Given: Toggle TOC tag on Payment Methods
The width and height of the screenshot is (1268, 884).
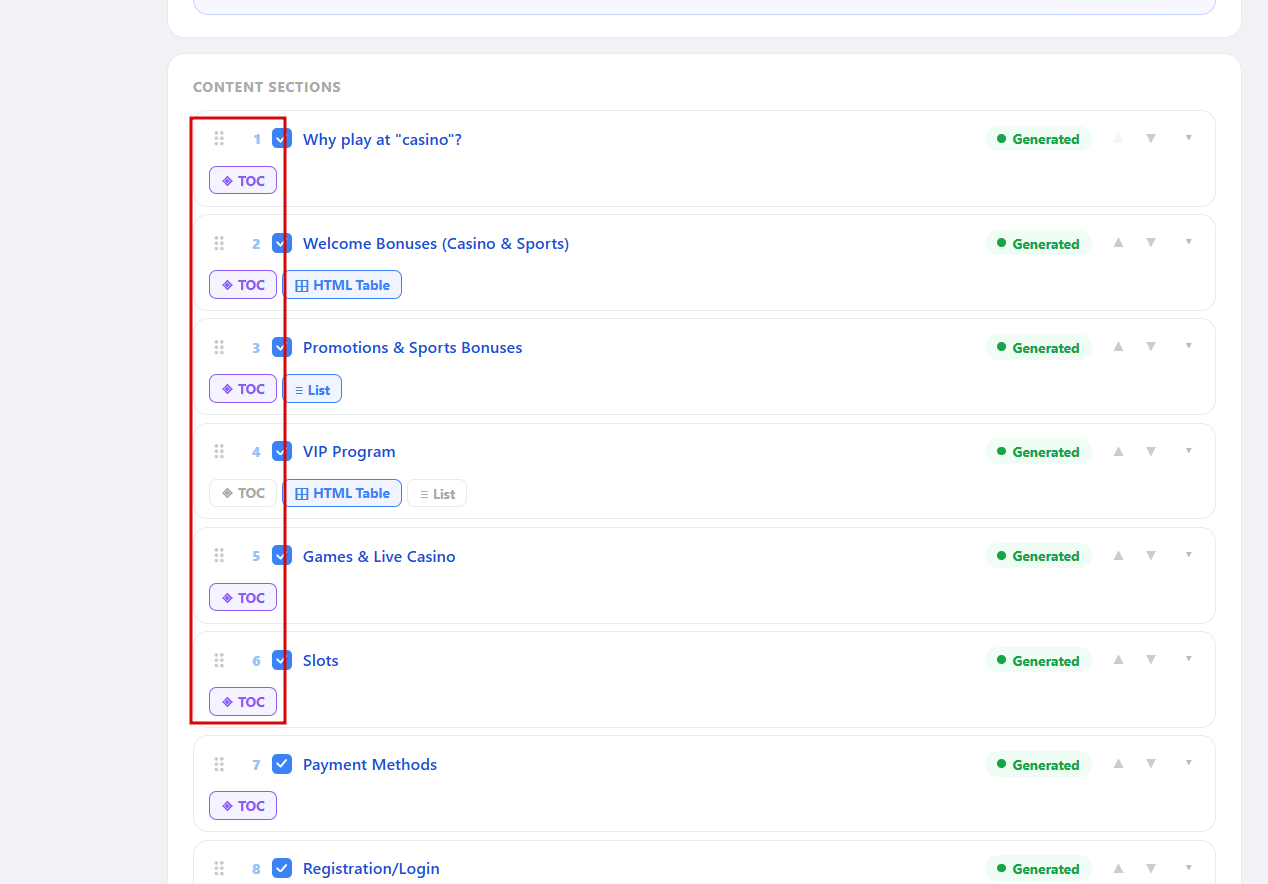Looking at the screenshot, I should pyautogui.click(x=243, y=806).
